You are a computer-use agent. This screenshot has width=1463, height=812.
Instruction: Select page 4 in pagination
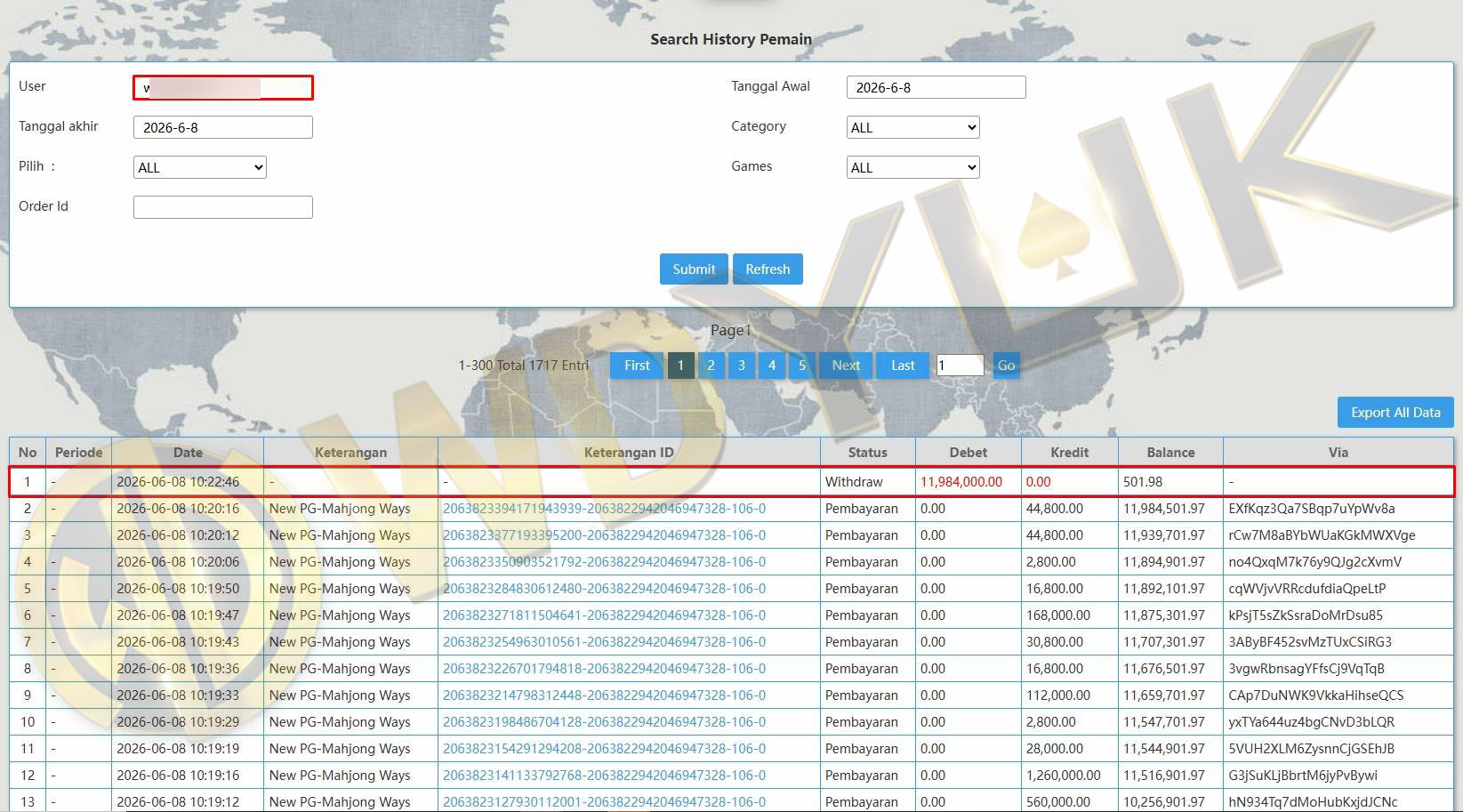(x=771, y=366)
